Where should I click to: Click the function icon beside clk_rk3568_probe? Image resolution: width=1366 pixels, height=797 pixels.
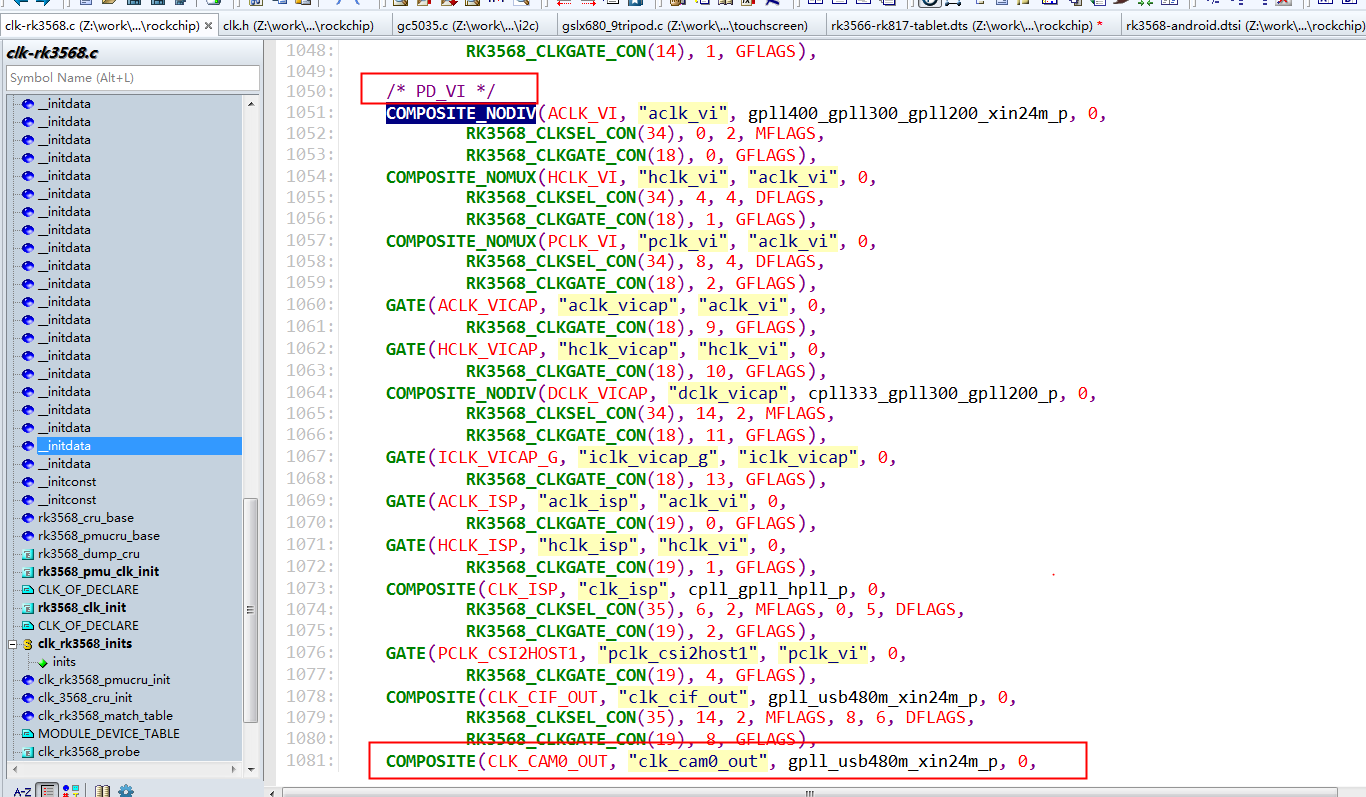[x=28, y=752]
